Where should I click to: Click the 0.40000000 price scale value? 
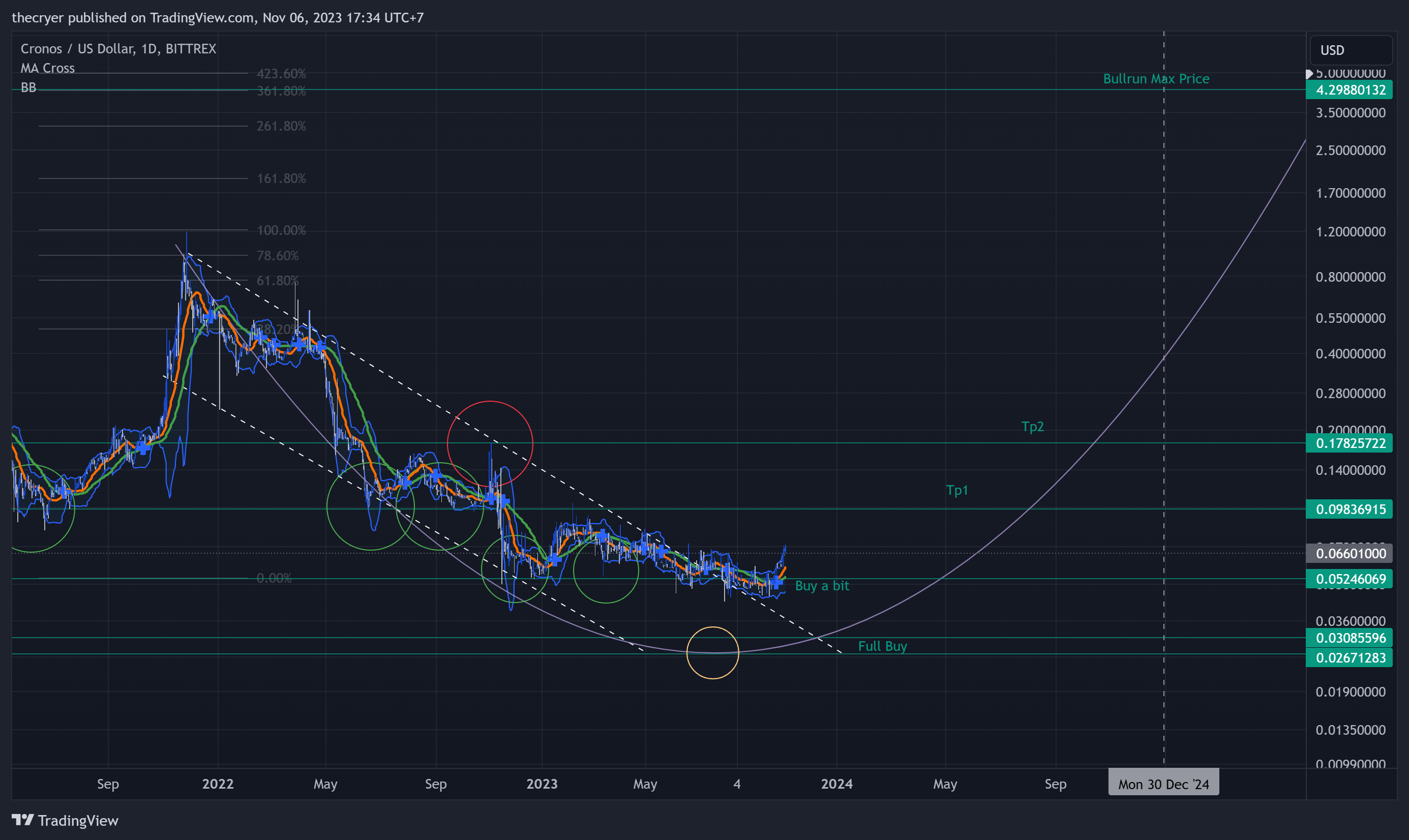1350,354
